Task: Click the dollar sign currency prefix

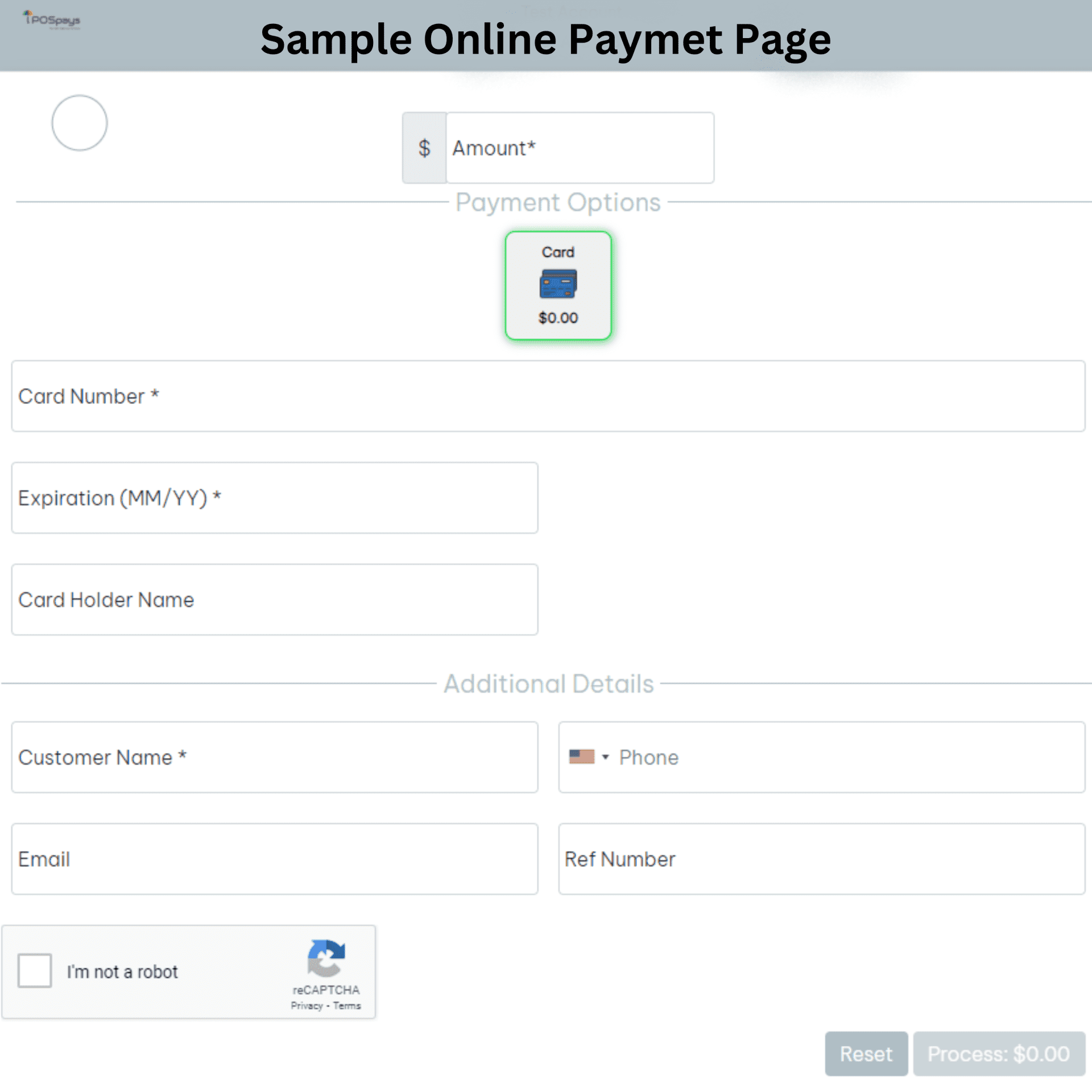Action: (x=424, y=148)
